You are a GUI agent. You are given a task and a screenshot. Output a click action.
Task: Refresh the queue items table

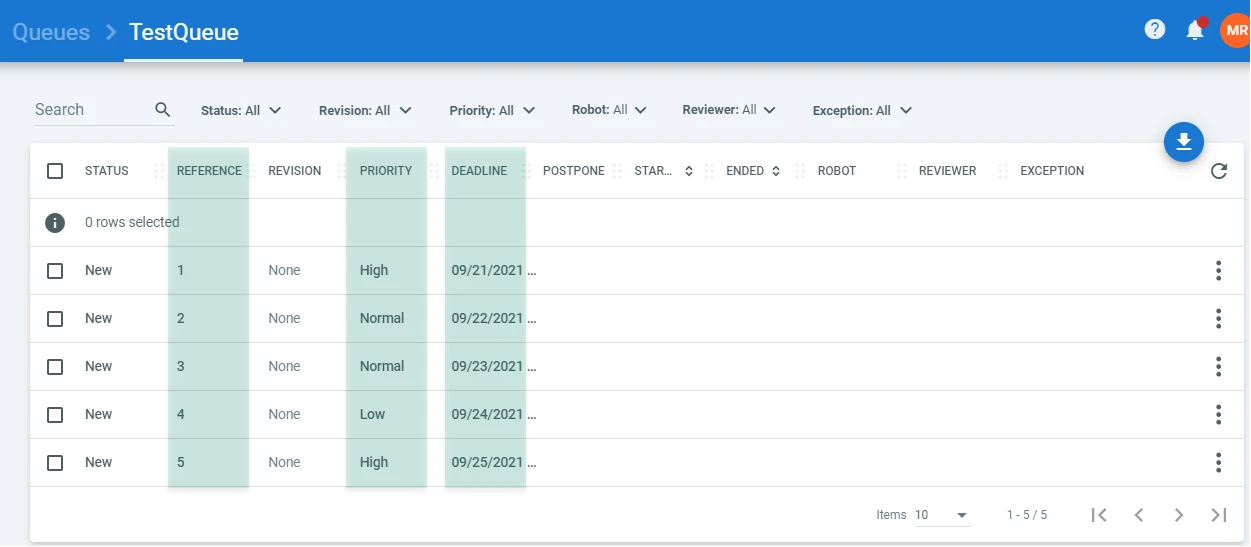click(x=1218, y=171)
